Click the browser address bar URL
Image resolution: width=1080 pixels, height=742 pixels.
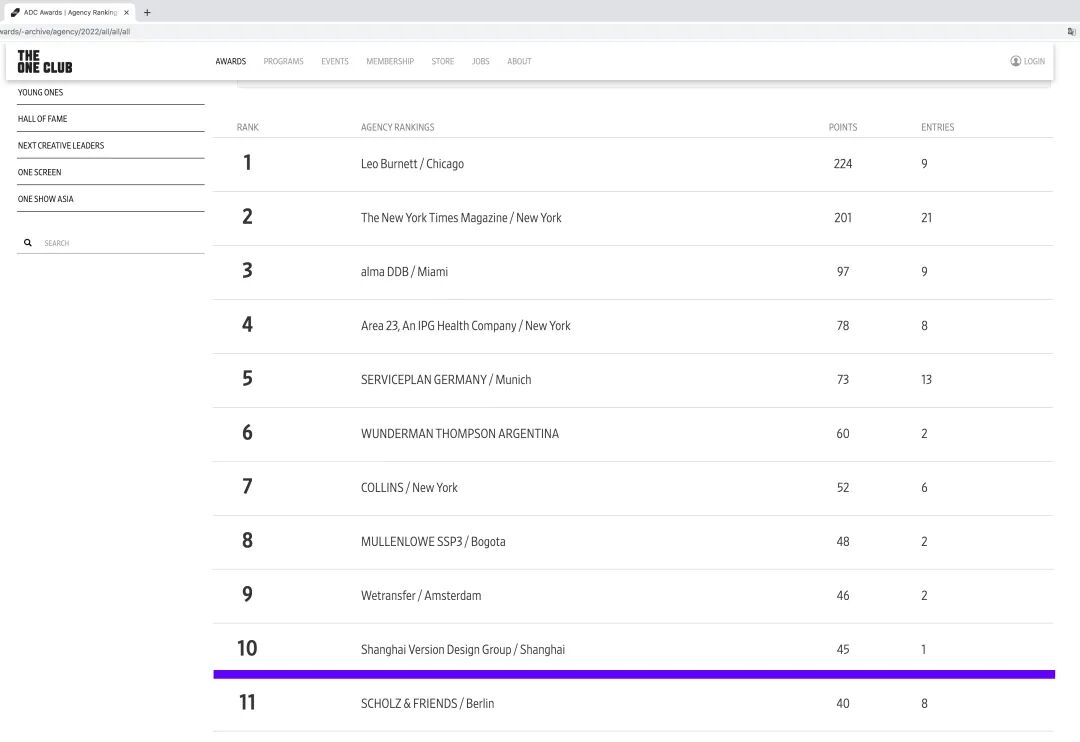(x=65, y=32)
